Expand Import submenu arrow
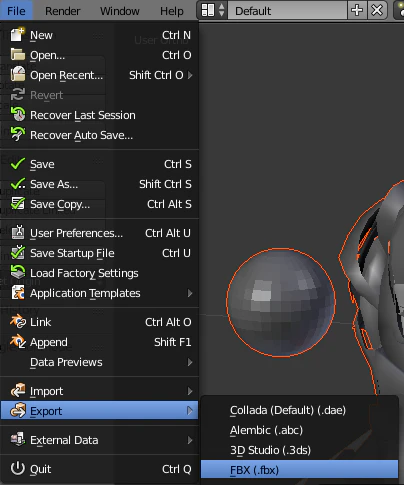 190,391
